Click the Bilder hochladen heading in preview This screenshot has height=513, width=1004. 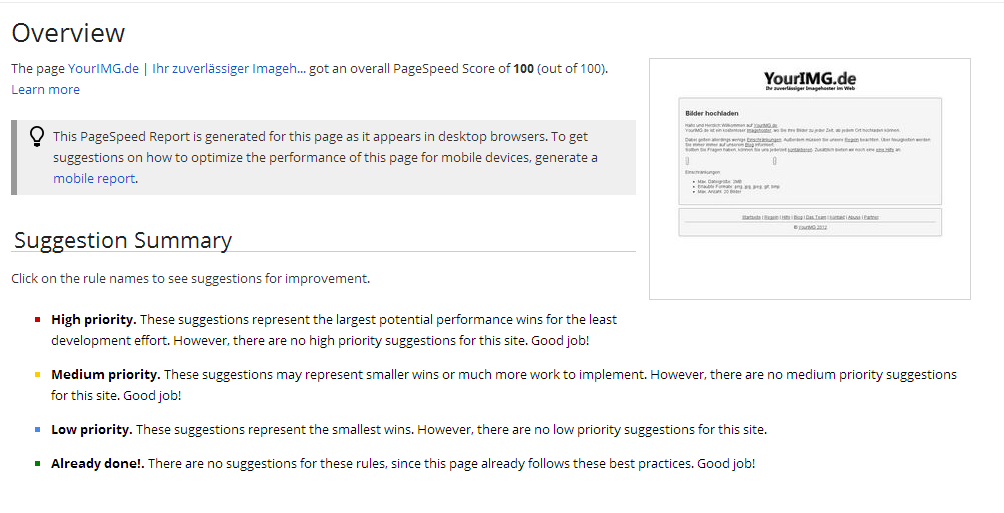click(711, 113)
